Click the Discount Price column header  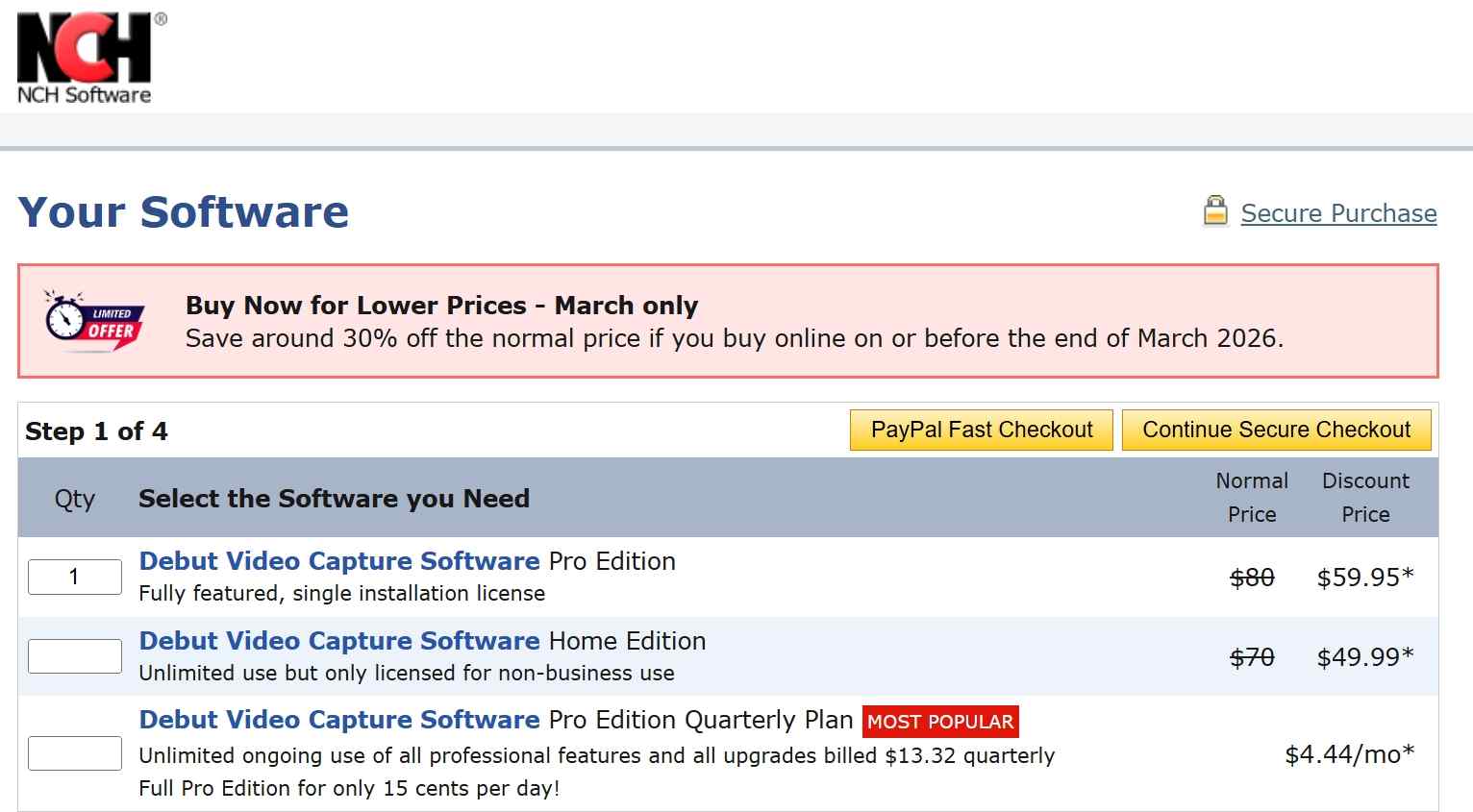(1365, 497)
